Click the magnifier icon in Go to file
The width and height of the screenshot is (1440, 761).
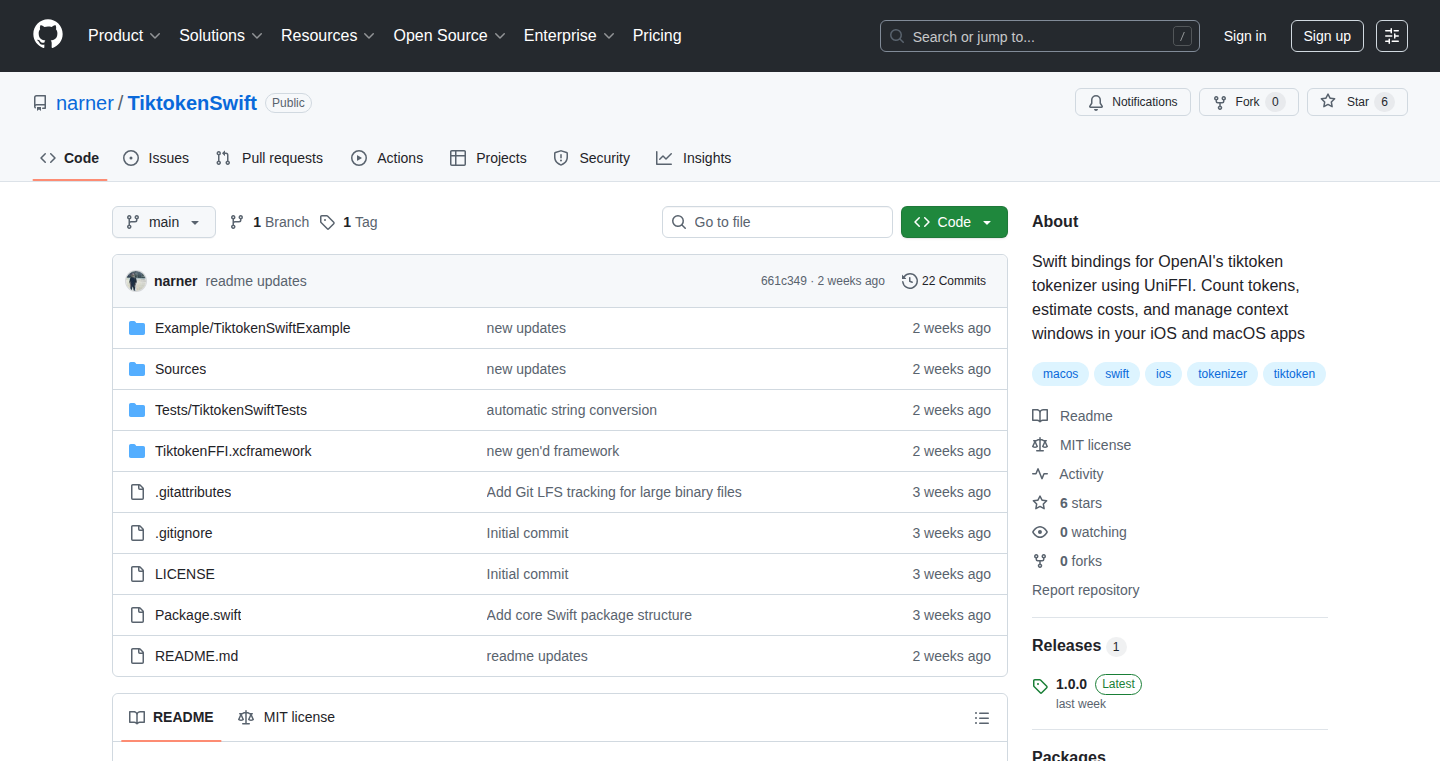(679, 222)
